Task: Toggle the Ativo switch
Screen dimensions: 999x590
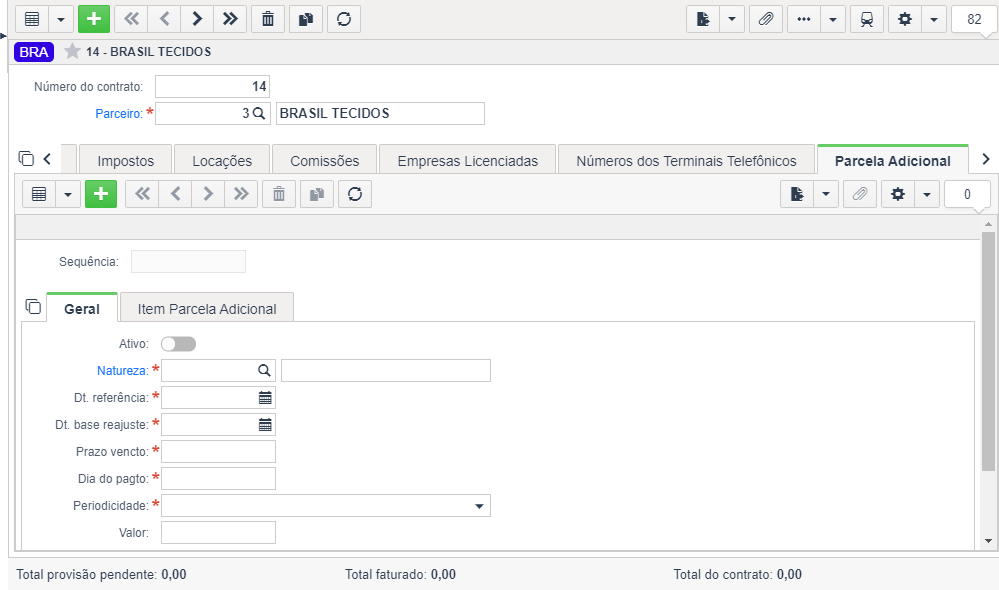Action: tap(178, 344)
